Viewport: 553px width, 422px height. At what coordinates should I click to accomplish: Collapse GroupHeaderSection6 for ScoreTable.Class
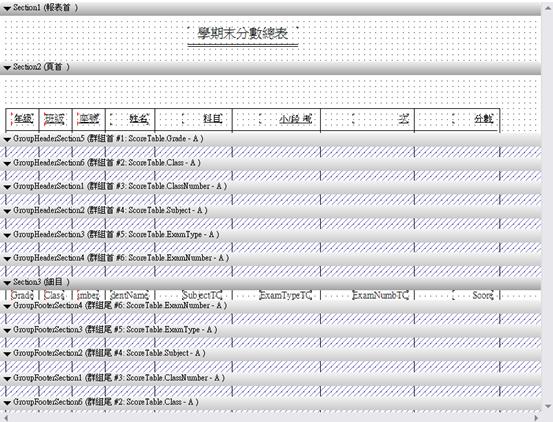pyautogui.click(x=7, y=163)
